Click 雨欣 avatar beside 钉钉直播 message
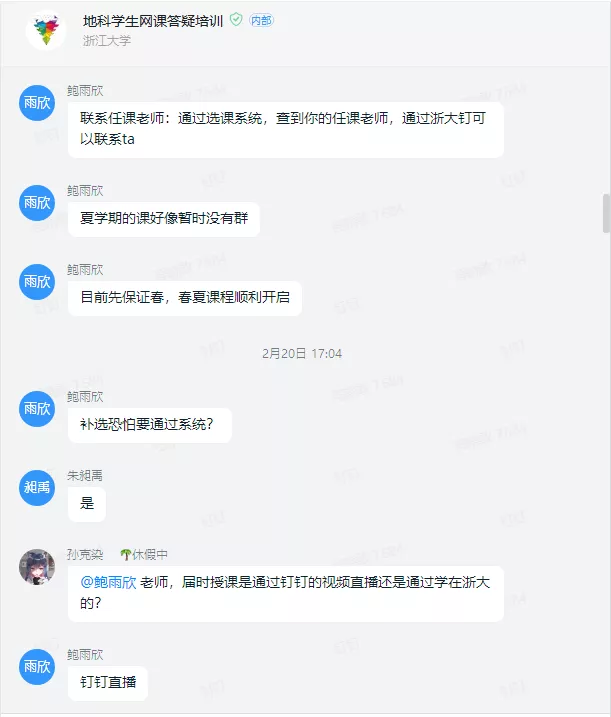The image size is (611, 717). pos(37,667)
